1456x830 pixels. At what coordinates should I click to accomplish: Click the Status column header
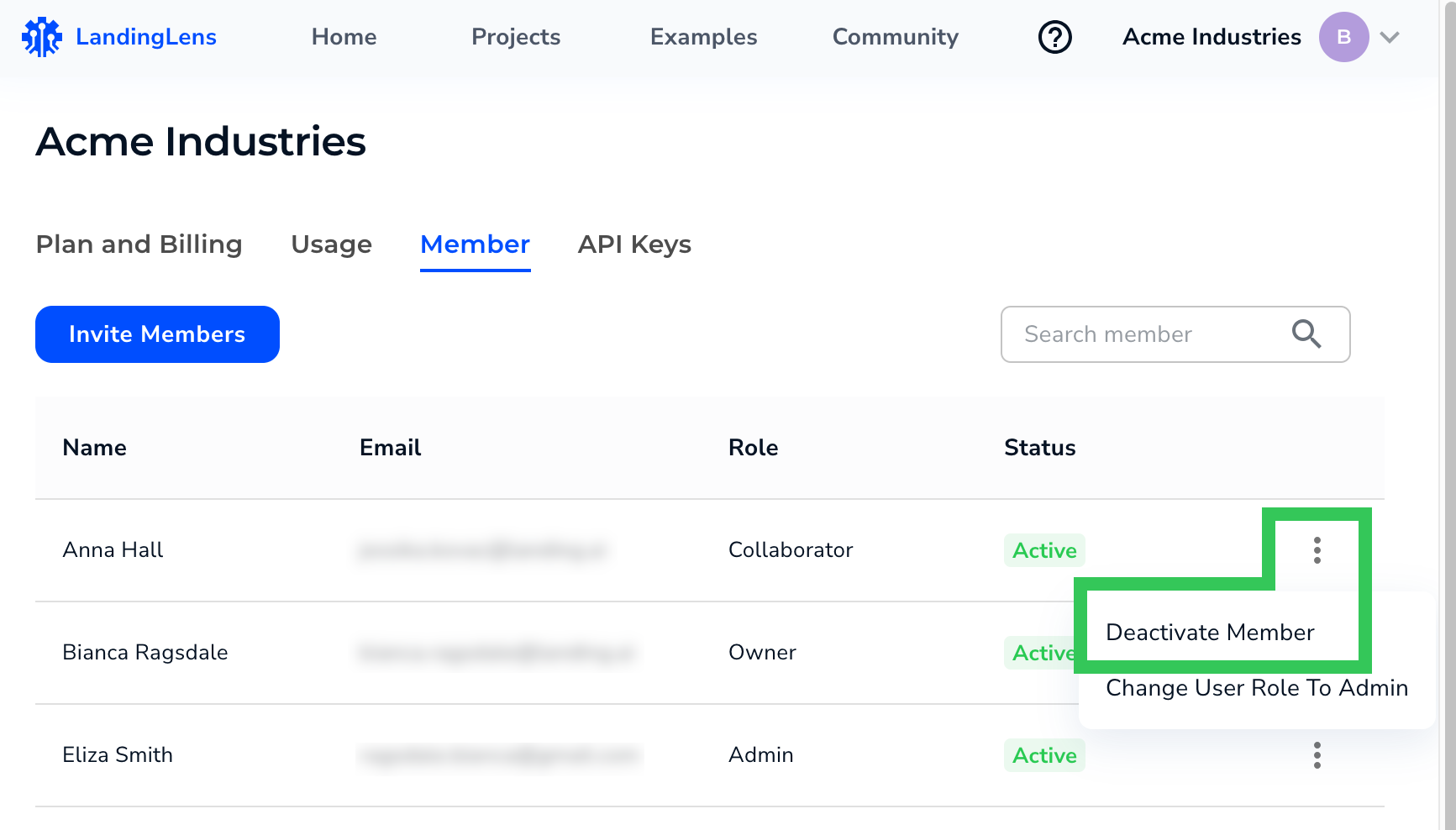point(1040,448)
